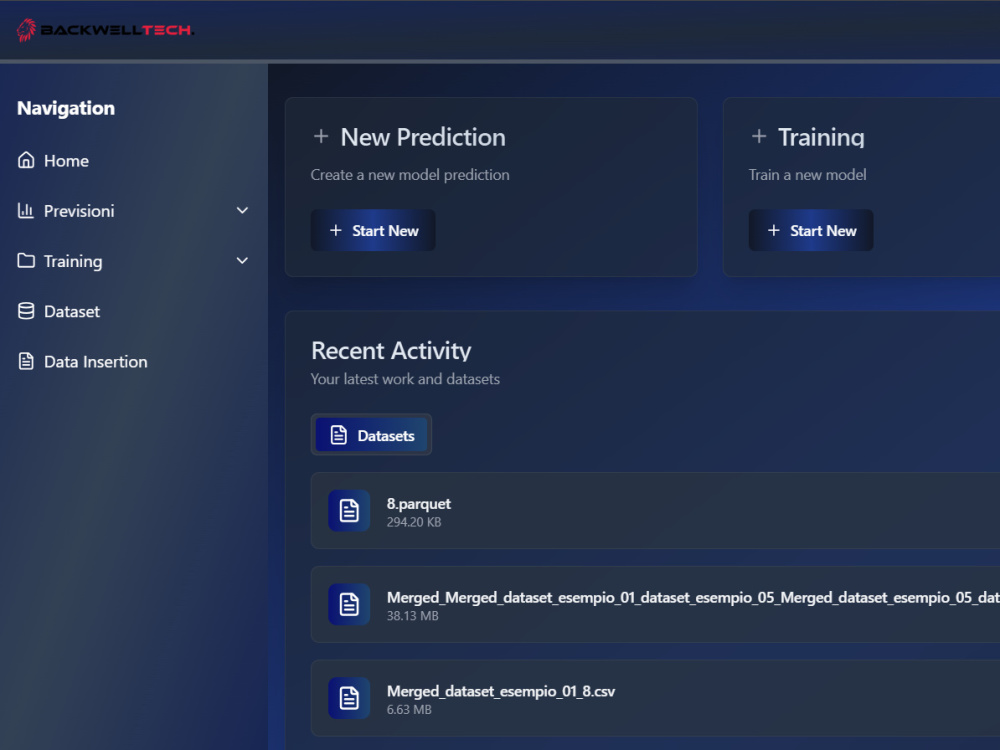Start a new prediction with Start New
Image resolution: width=1000 pixels, height=750 pixels.
pyautogui.click(x=373, y=230)
